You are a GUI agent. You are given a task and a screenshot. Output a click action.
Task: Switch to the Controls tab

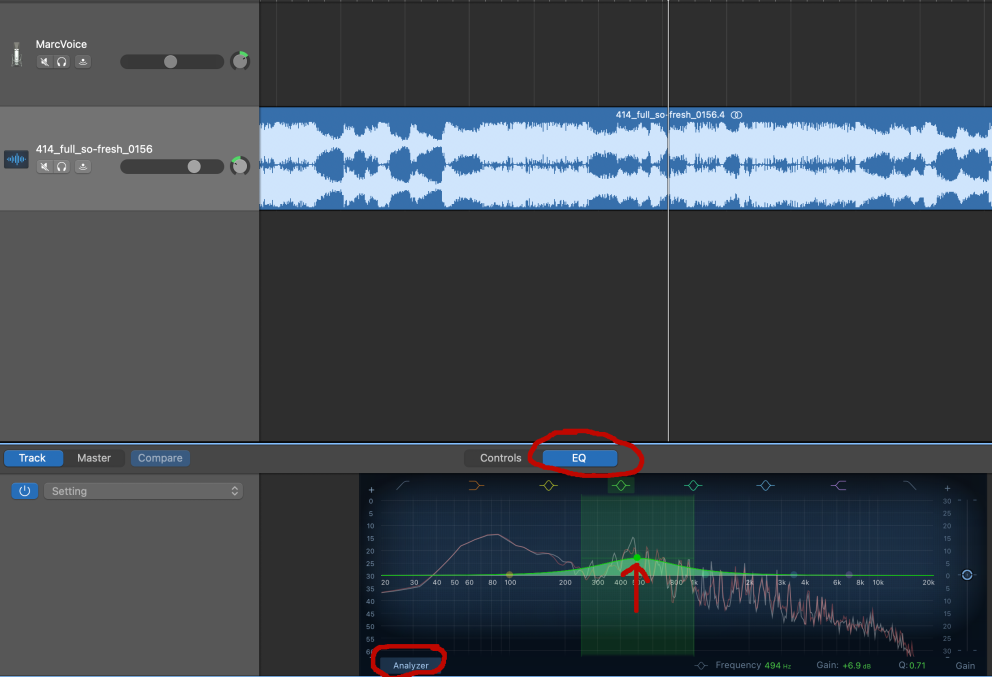point(500,458)
